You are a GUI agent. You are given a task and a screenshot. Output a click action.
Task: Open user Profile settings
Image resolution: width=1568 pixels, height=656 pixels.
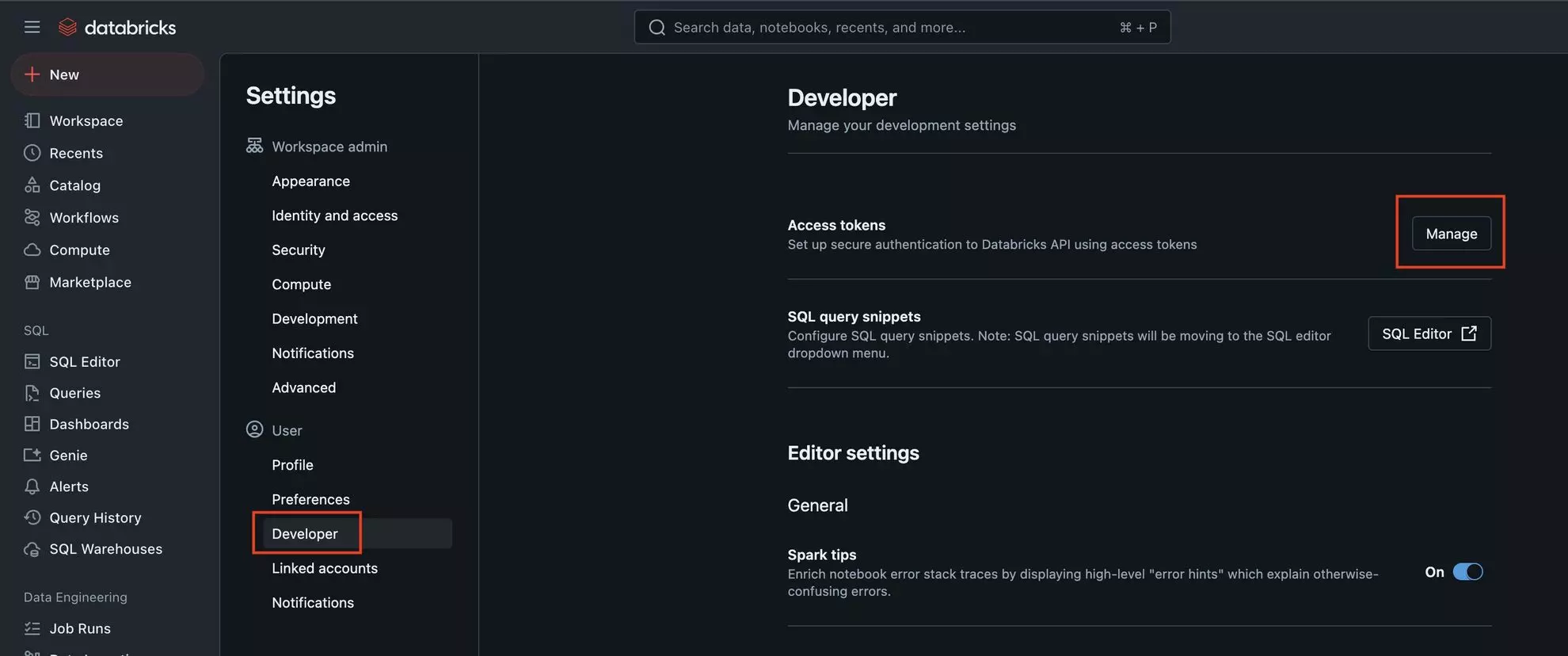point(292,465)
